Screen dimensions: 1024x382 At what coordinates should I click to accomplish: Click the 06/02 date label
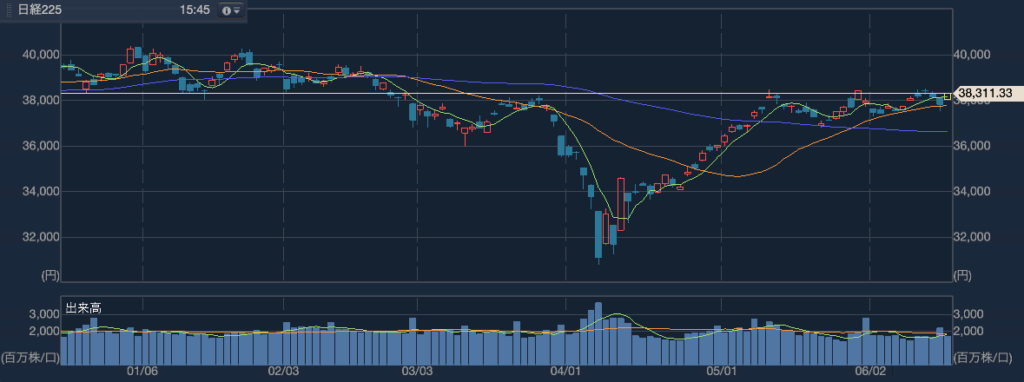pyautogui.click(x=871, y=371)
